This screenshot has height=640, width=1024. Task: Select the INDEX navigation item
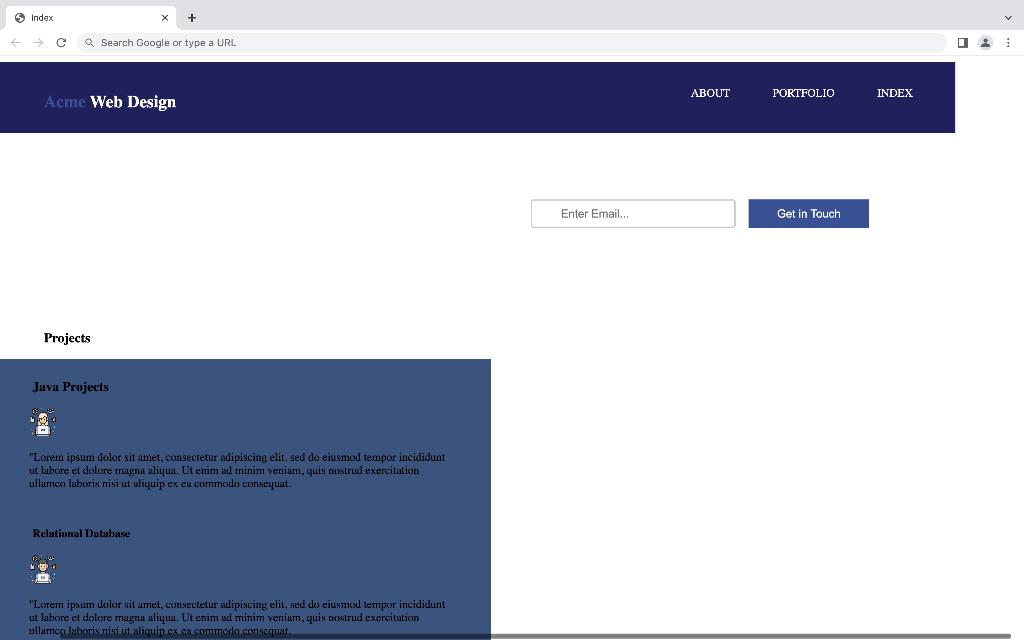[894, 93]
